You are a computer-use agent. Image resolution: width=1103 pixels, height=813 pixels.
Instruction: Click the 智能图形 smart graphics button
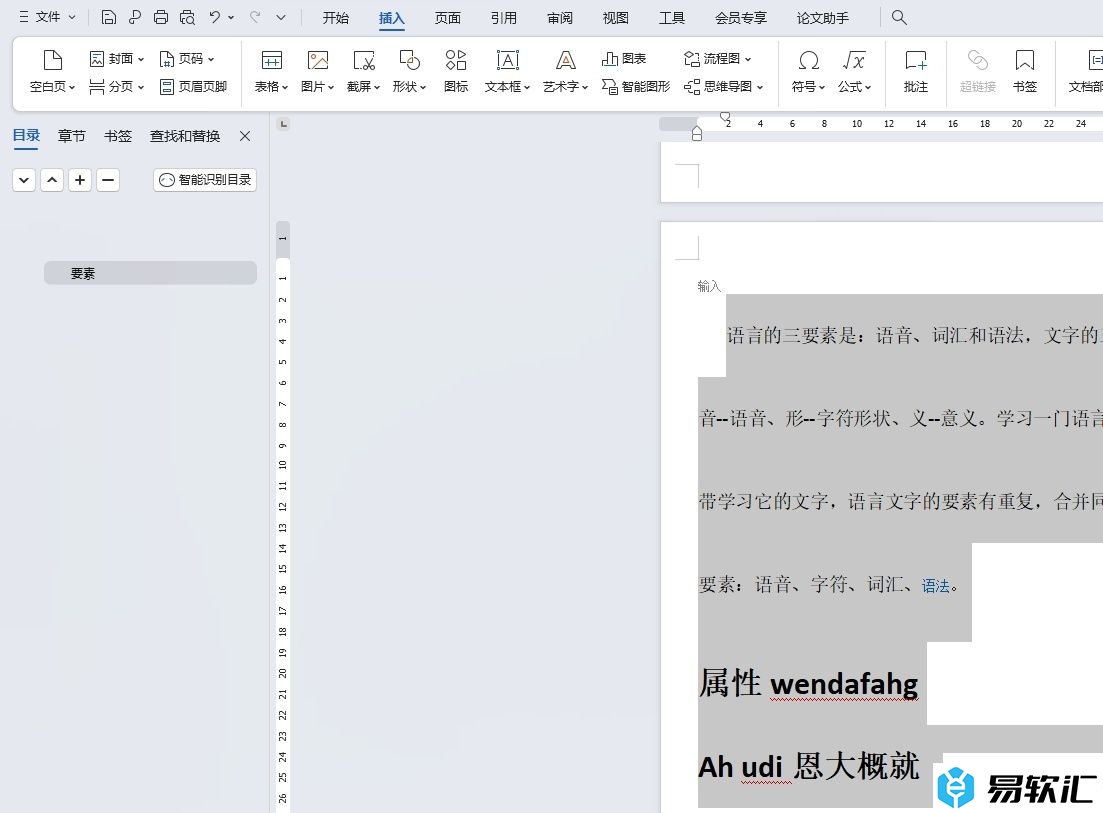636,87
